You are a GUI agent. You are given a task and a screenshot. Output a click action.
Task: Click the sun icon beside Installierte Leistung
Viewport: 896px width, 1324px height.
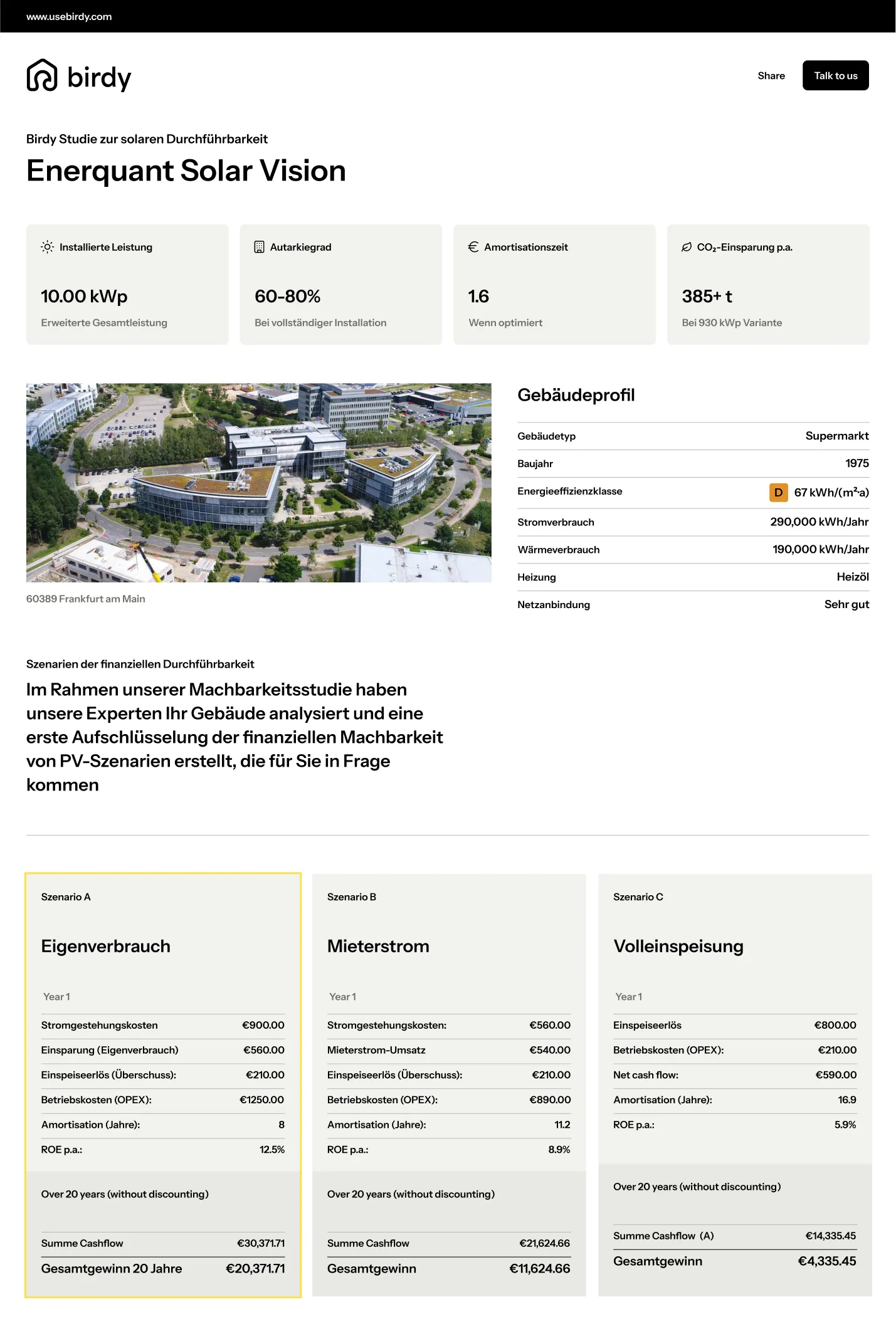pyautogui.click(x=47, y=247)
